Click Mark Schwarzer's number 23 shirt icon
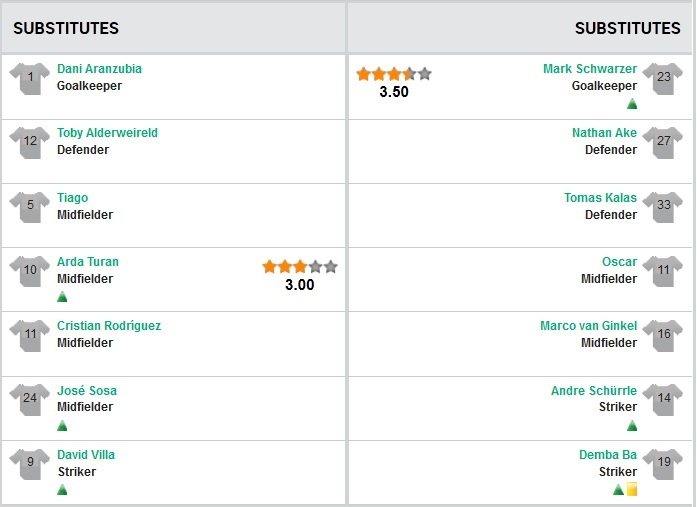This screenshot has height=507, width=697. point(664,78)
